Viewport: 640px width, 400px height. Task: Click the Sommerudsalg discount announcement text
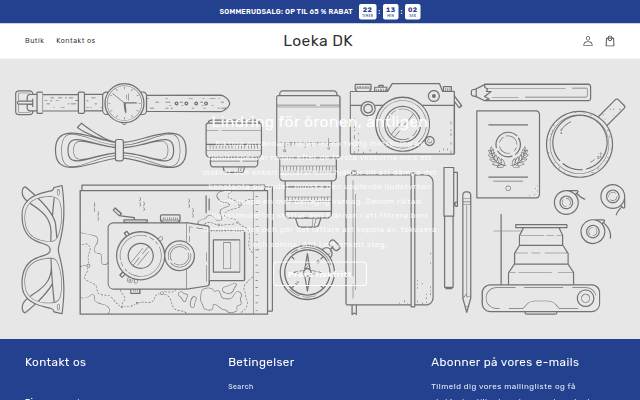pyautogui.click(x=286, y=11)
